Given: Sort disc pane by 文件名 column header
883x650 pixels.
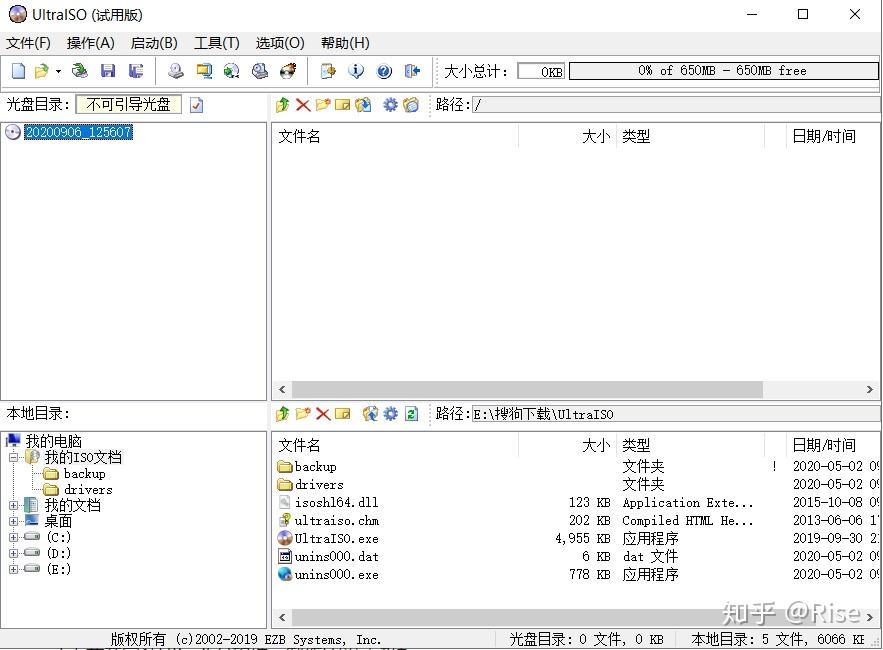Looking at the screenshot, I should point(395,136).
